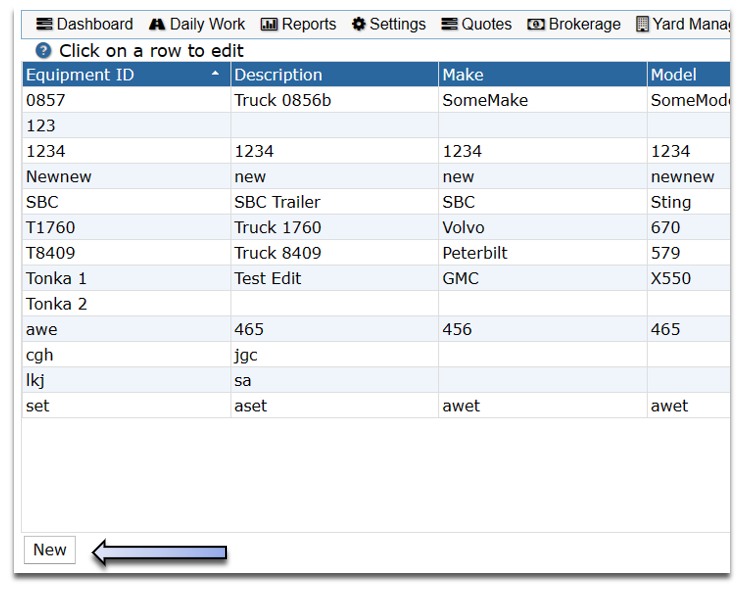Click the Truck 8409 description
747x591 pixels.
pos(334,253)
